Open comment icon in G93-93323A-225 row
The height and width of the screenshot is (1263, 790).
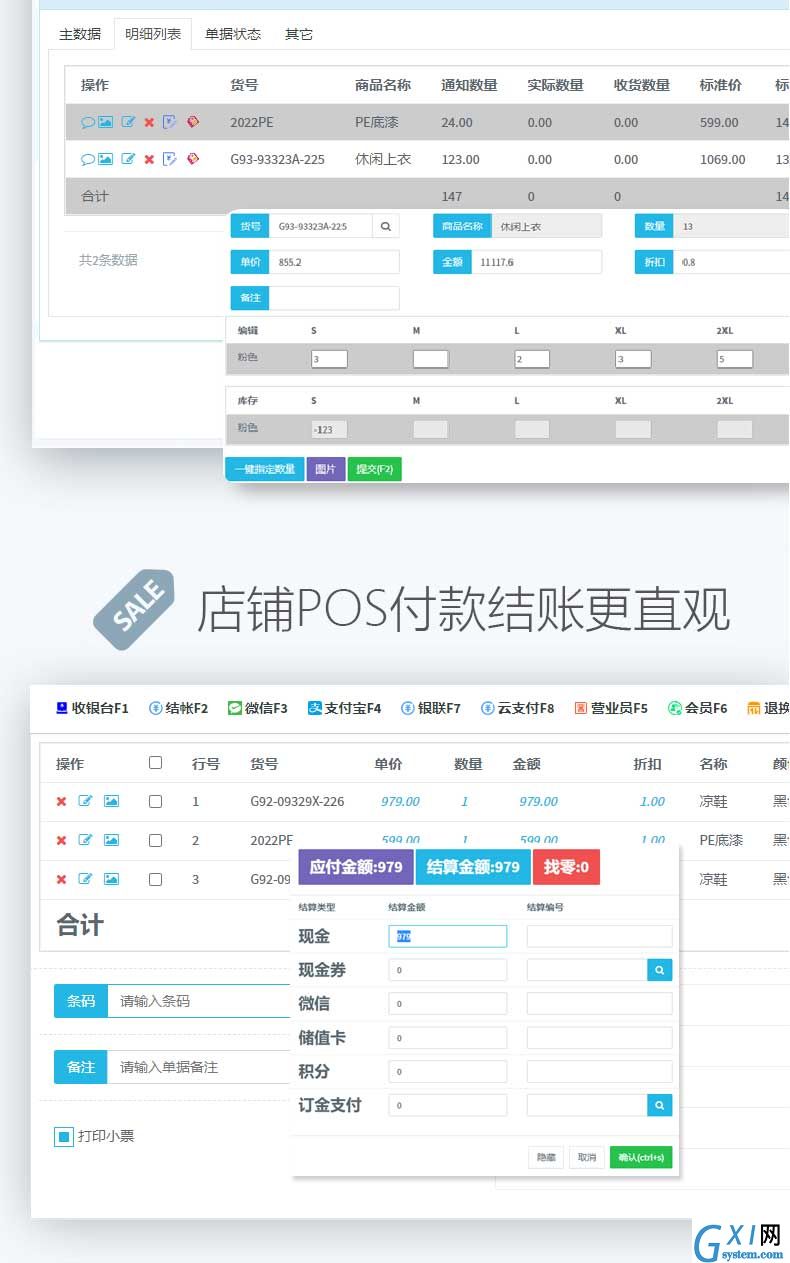[x=87, y=159]
